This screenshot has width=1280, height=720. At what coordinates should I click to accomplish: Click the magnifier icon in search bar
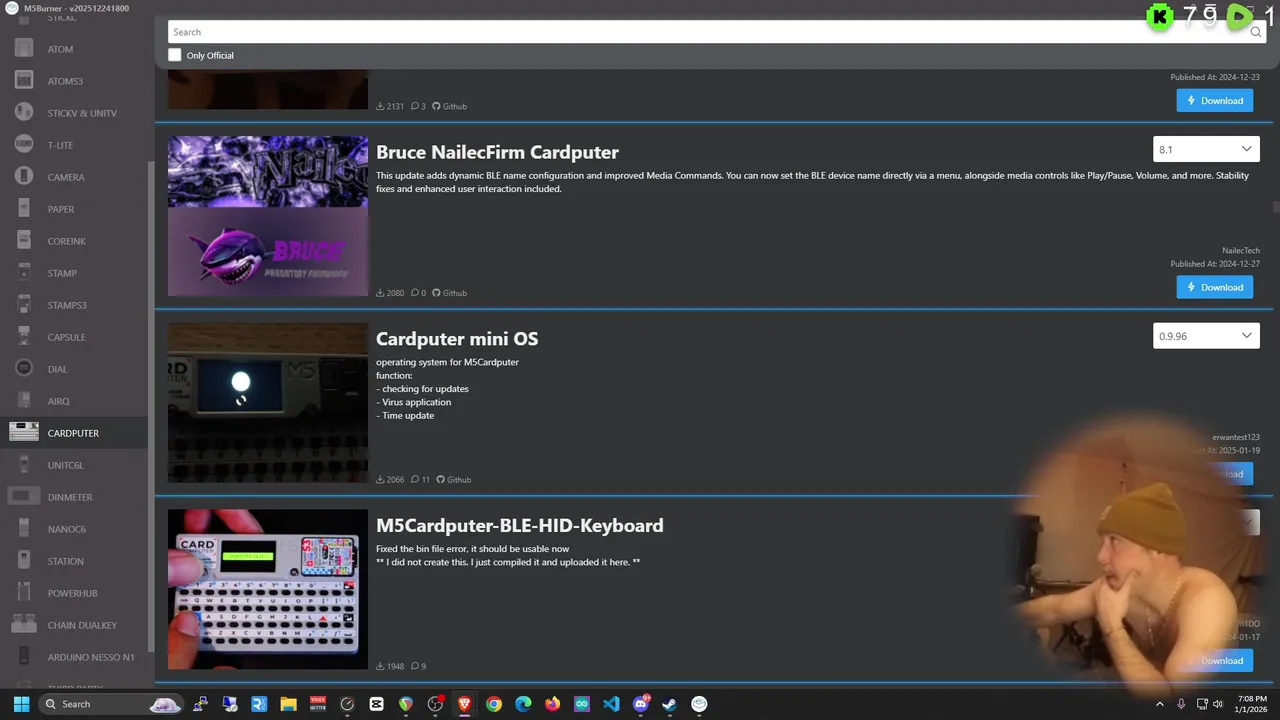tap(1255, 32)
